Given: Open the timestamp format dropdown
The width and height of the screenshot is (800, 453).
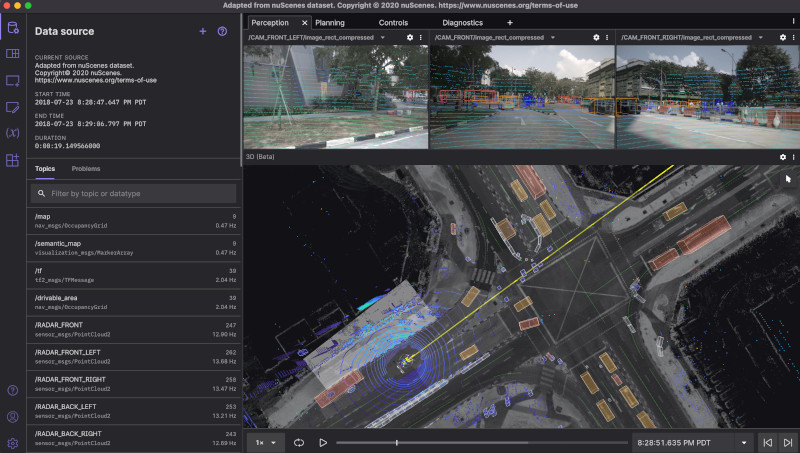Looking at the screenshot, I should coord(743,442).
